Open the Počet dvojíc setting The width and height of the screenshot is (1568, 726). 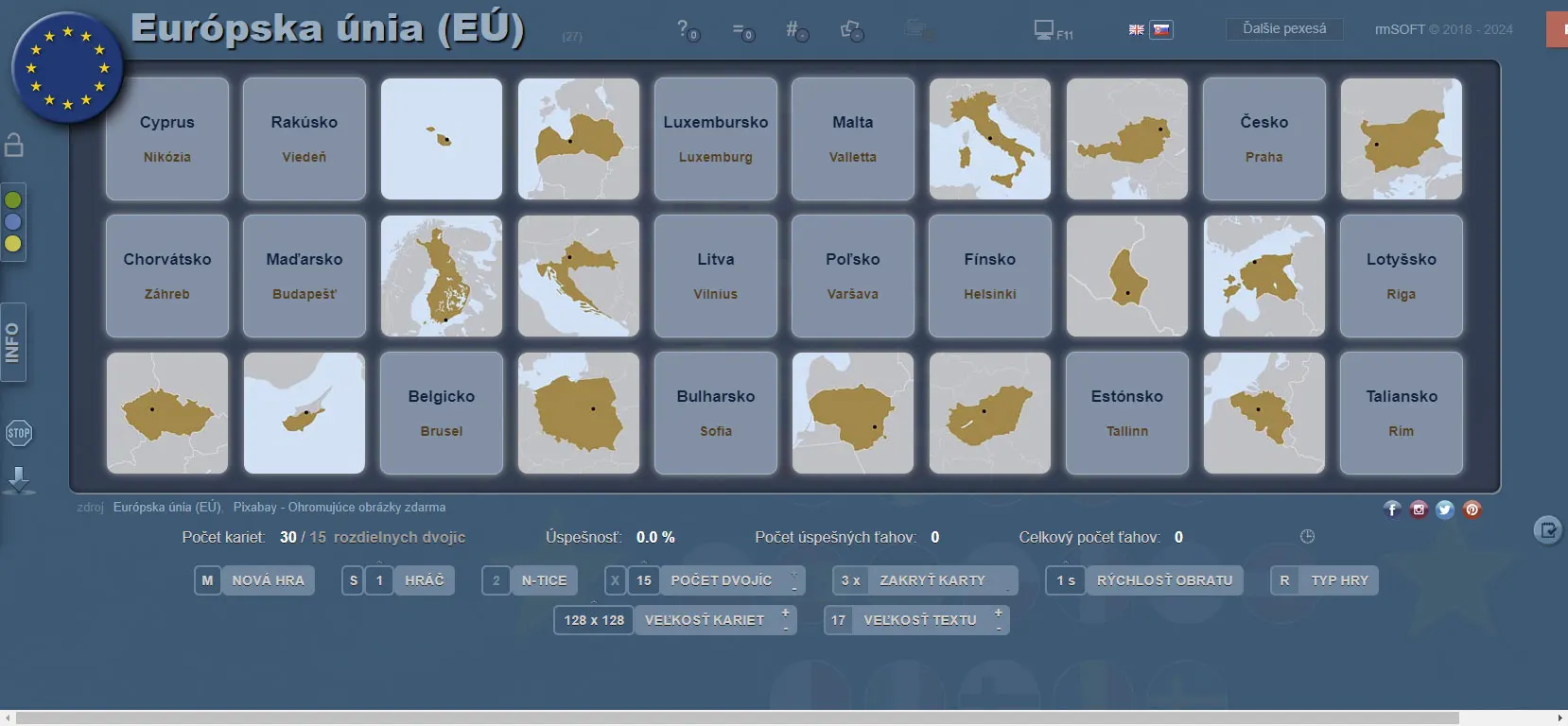(721, 580)
